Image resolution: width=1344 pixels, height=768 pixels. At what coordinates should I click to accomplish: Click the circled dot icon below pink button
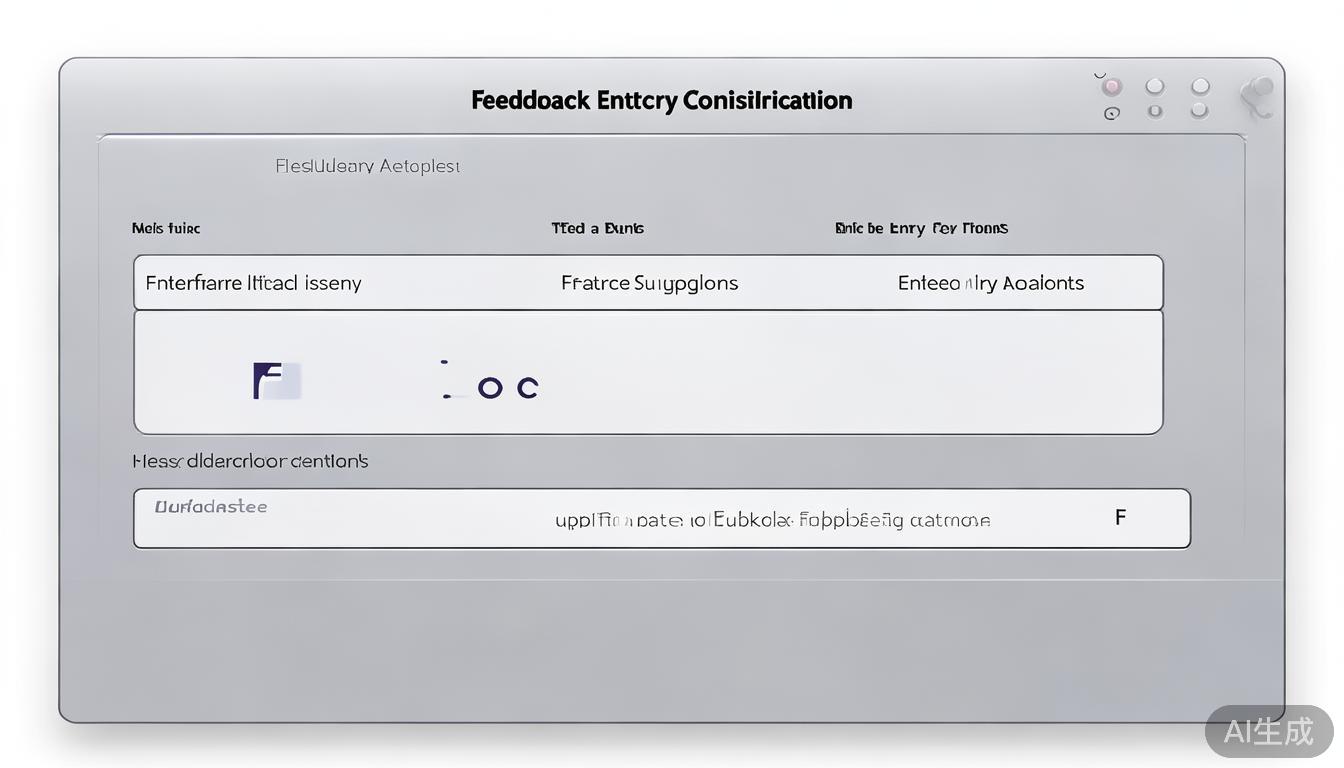pyautogui.click(x=1111, y=114)
